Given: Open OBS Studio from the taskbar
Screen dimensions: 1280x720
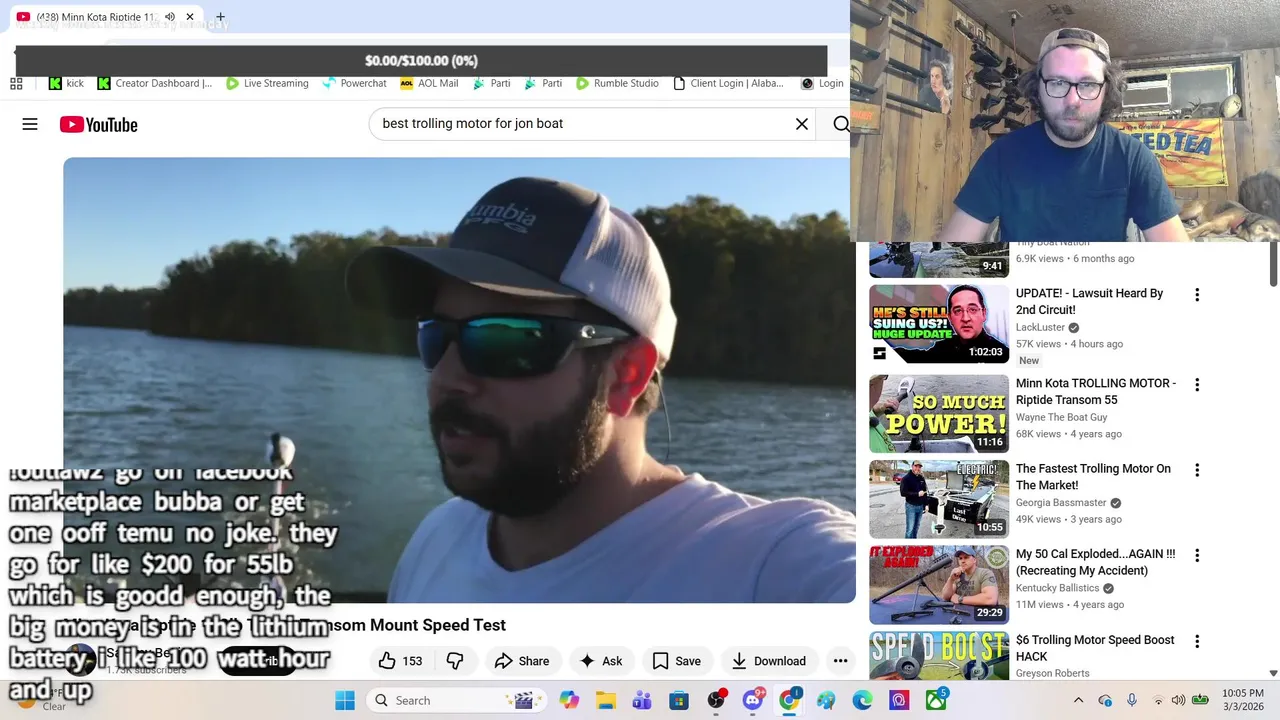Looking at the screenshot, I should click(716, 700).
